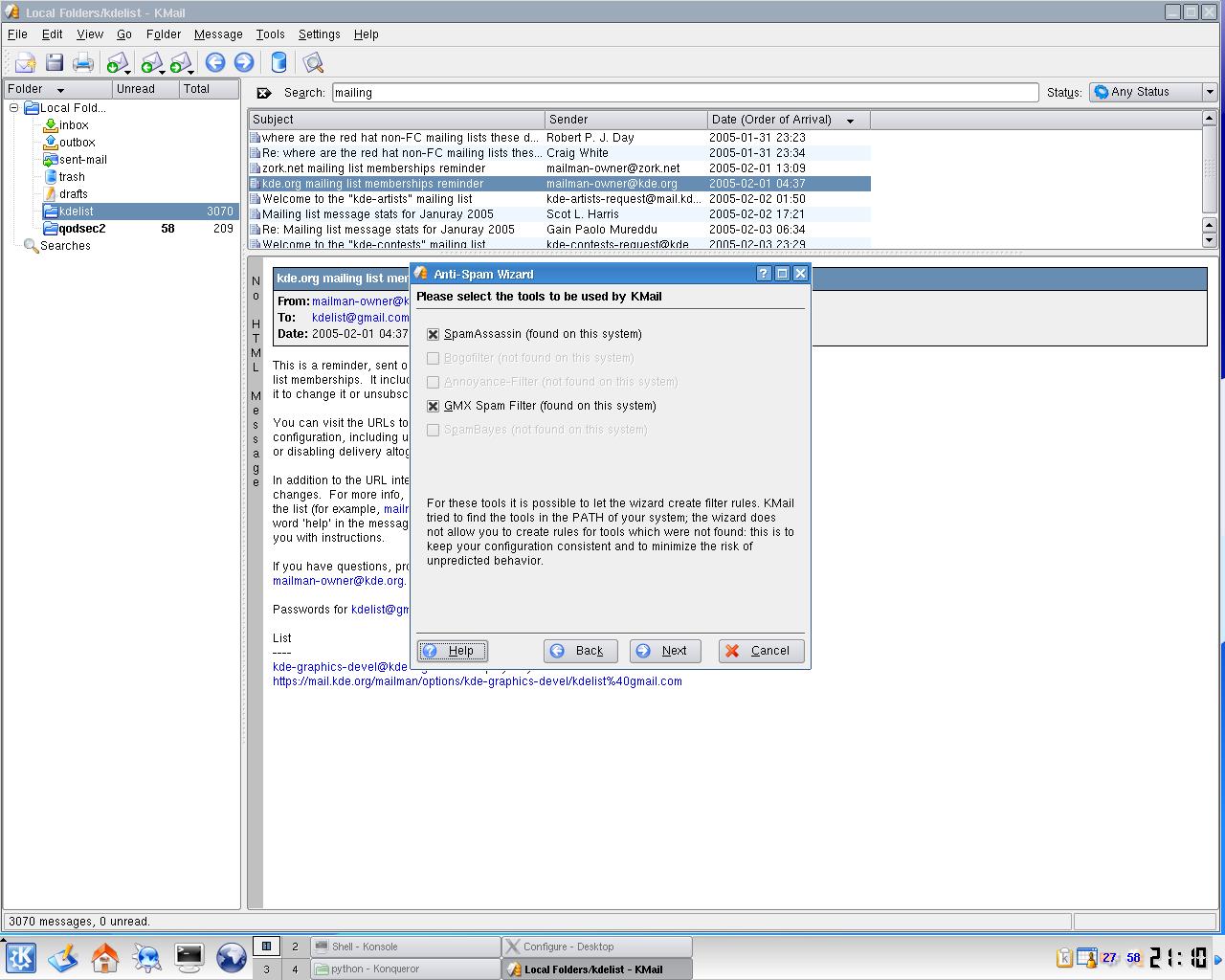Open the View menu
This screenshot has width=1225, height=980.
click(x=90, y=34)
